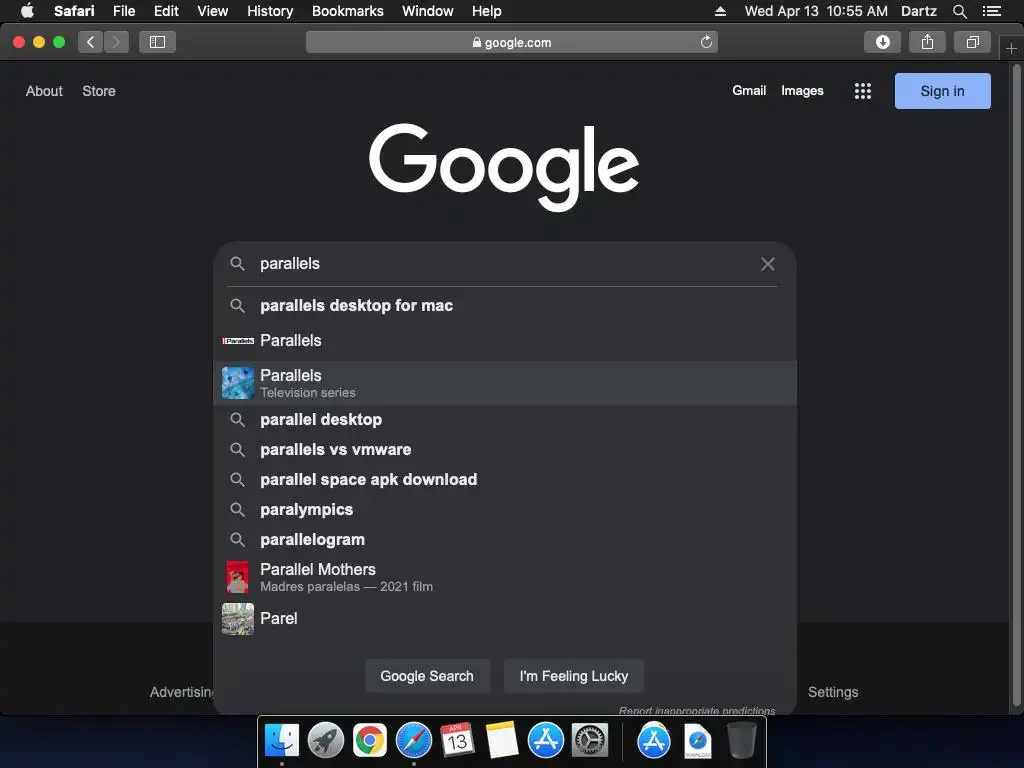Select the Parallels company suggestion
Screen dimensions: 1024x768
pos(505,341)
